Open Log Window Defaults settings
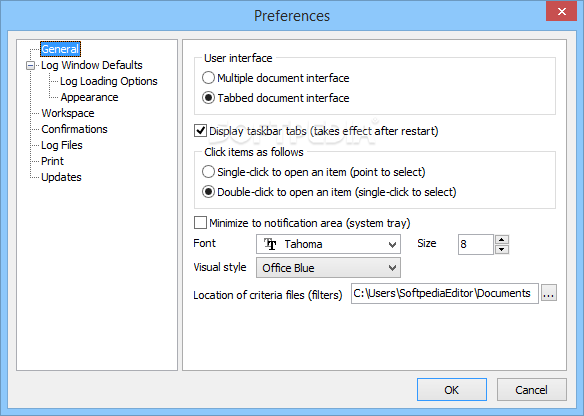Viewport: 584px width, 416px height. pos(92,65)
